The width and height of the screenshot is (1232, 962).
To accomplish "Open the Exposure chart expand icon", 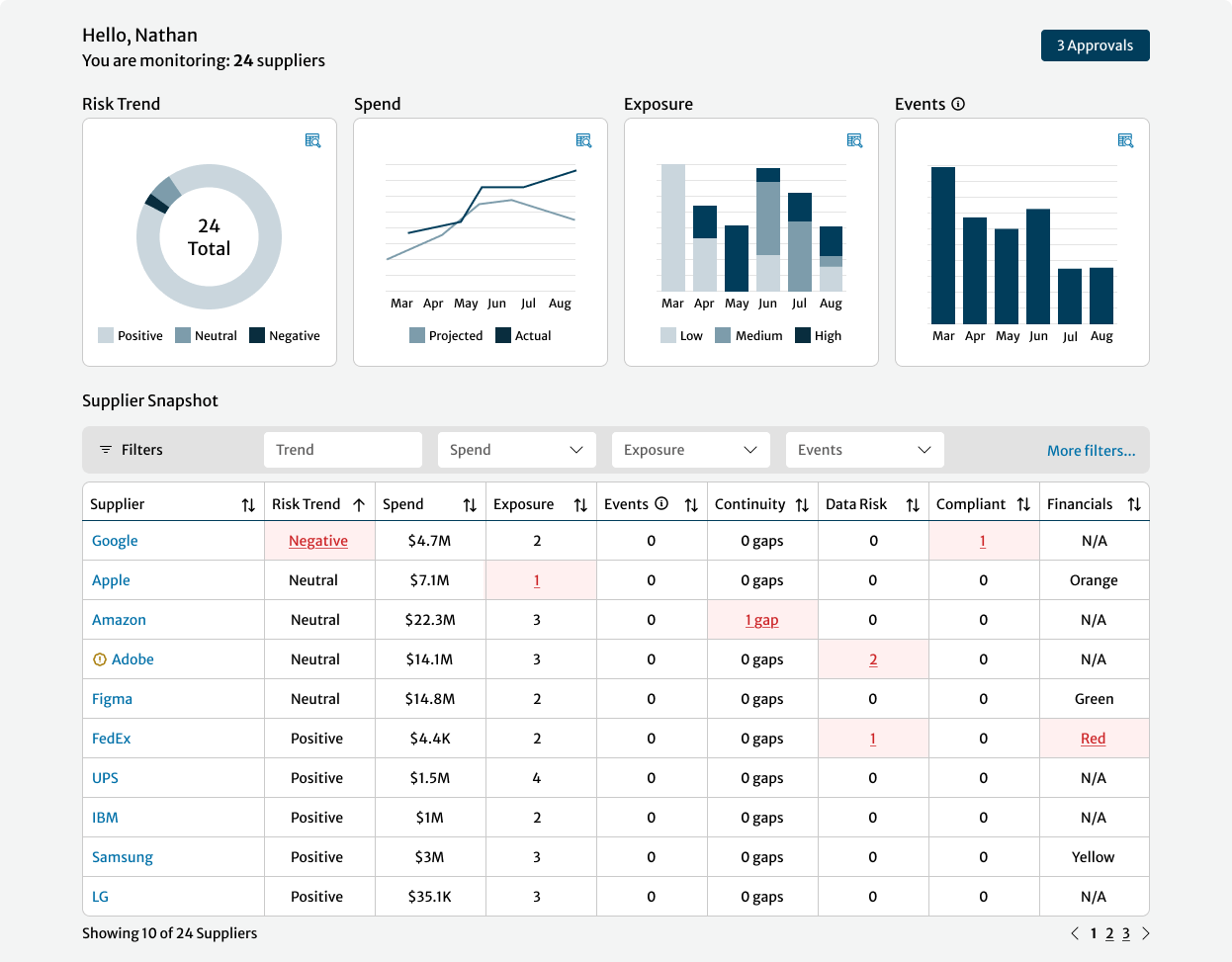I will point(854,140).
